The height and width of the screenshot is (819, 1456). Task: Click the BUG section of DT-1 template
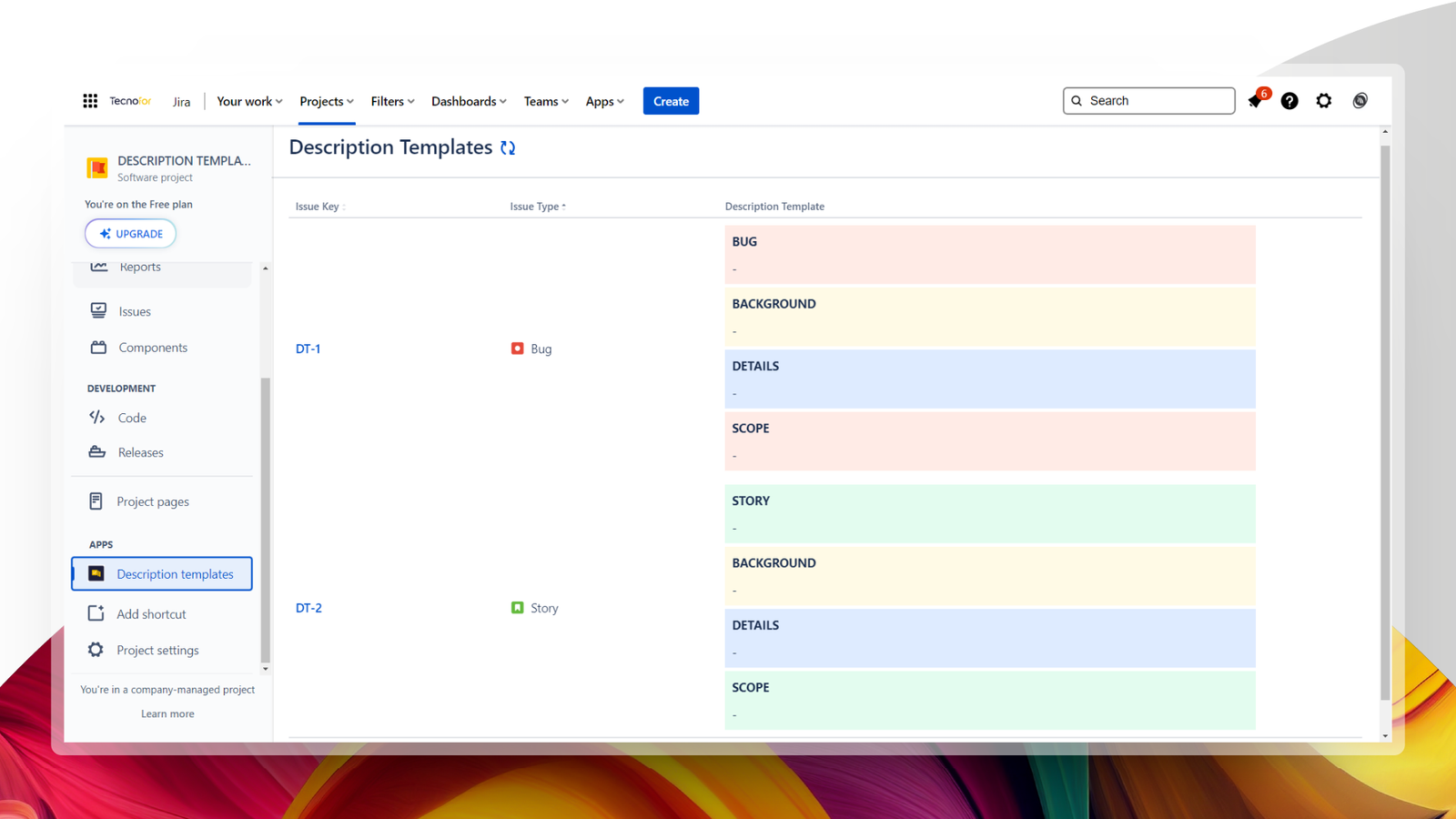click(x=990, y=255)
